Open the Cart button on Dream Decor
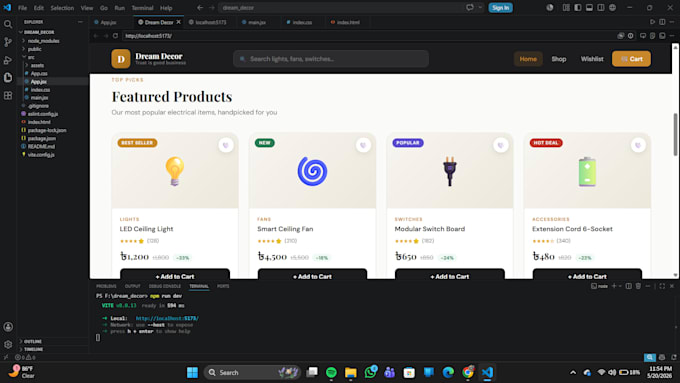Viewport: 680px width, 383px height. pyautogui.click(x=631, y=59)
